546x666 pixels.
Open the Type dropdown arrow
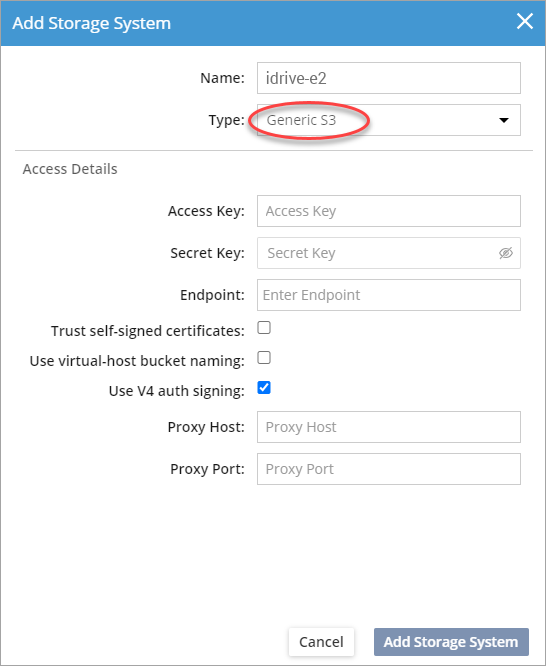point(504,120)
